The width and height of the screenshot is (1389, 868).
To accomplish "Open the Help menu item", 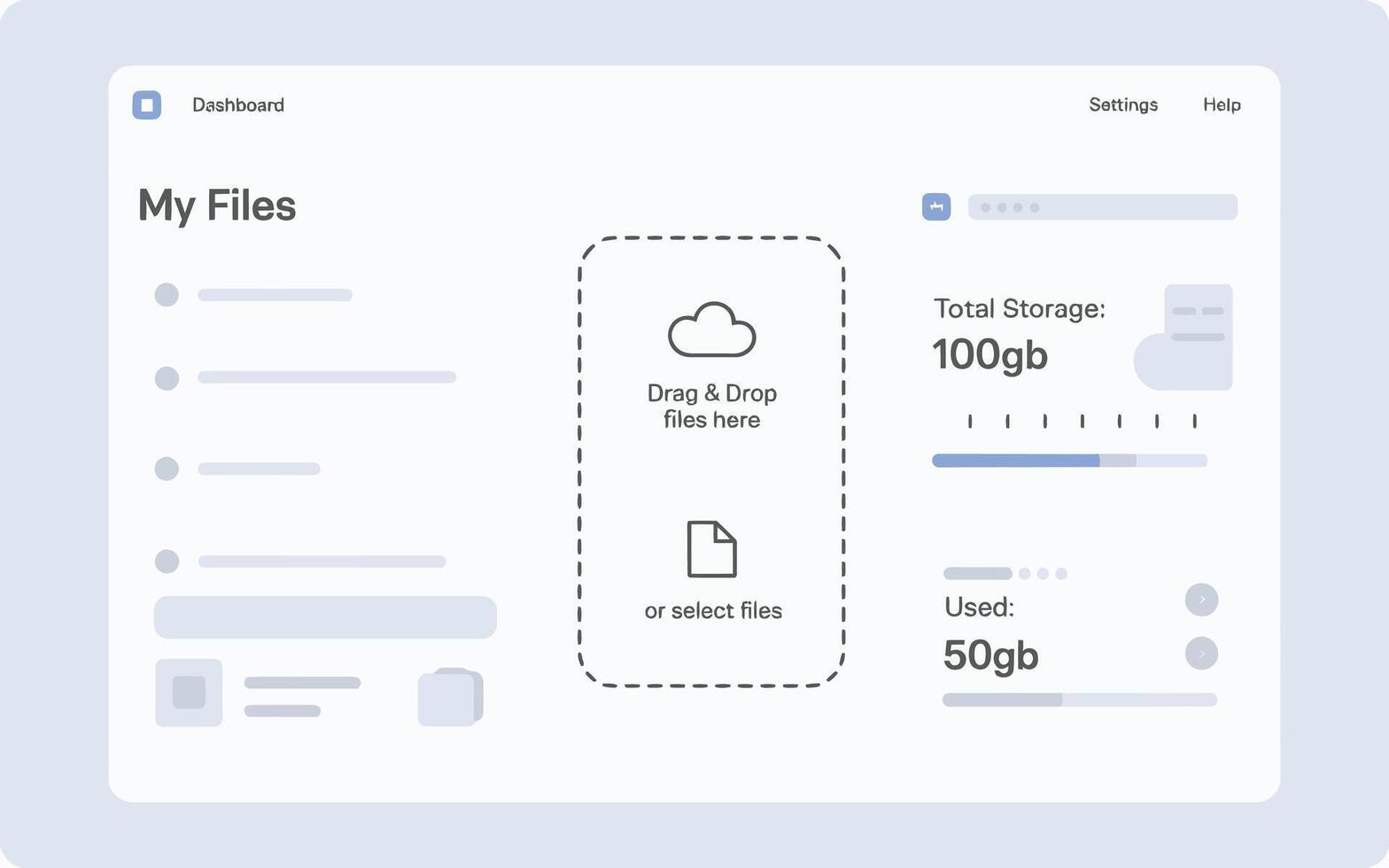I will click(1222, 105).
